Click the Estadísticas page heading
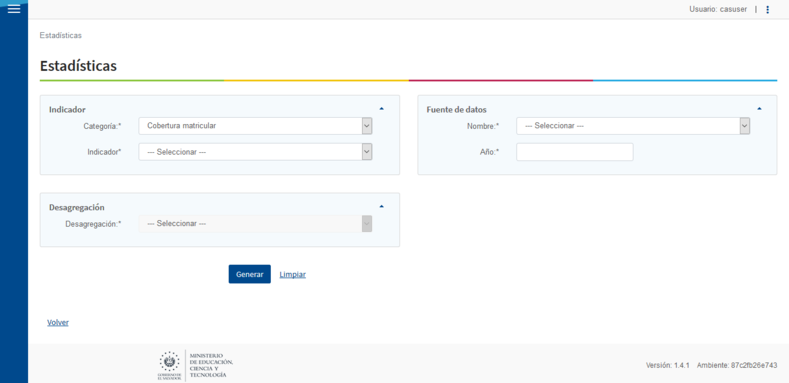Screen dimensions: 789x383 [x=78, y=65]
